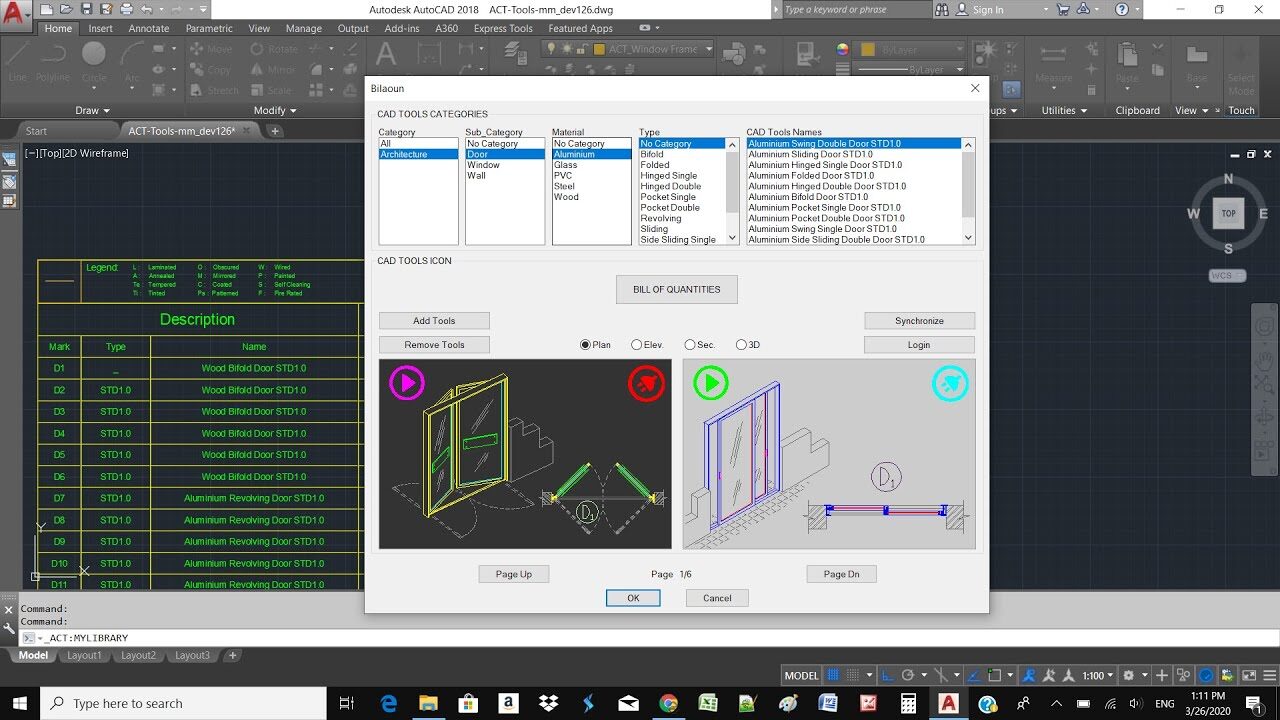
Task: Open the Calculator from Windows taskbar
Action: tap(908, 703)
